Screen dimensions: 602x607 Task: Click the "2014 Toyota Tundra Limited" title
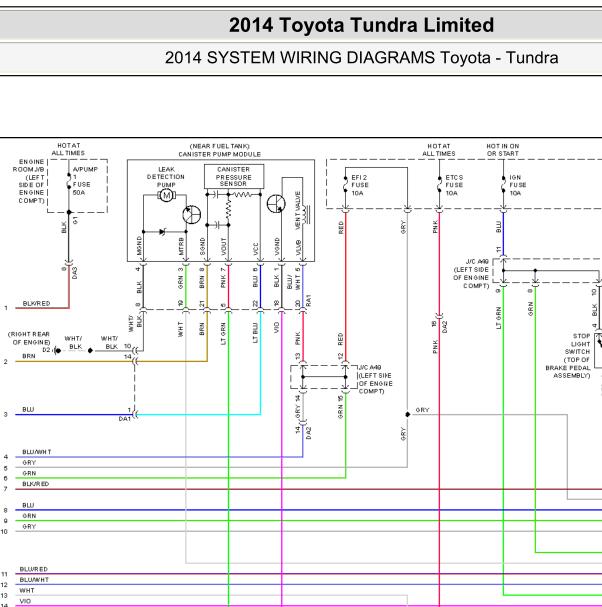pos(361,25)
